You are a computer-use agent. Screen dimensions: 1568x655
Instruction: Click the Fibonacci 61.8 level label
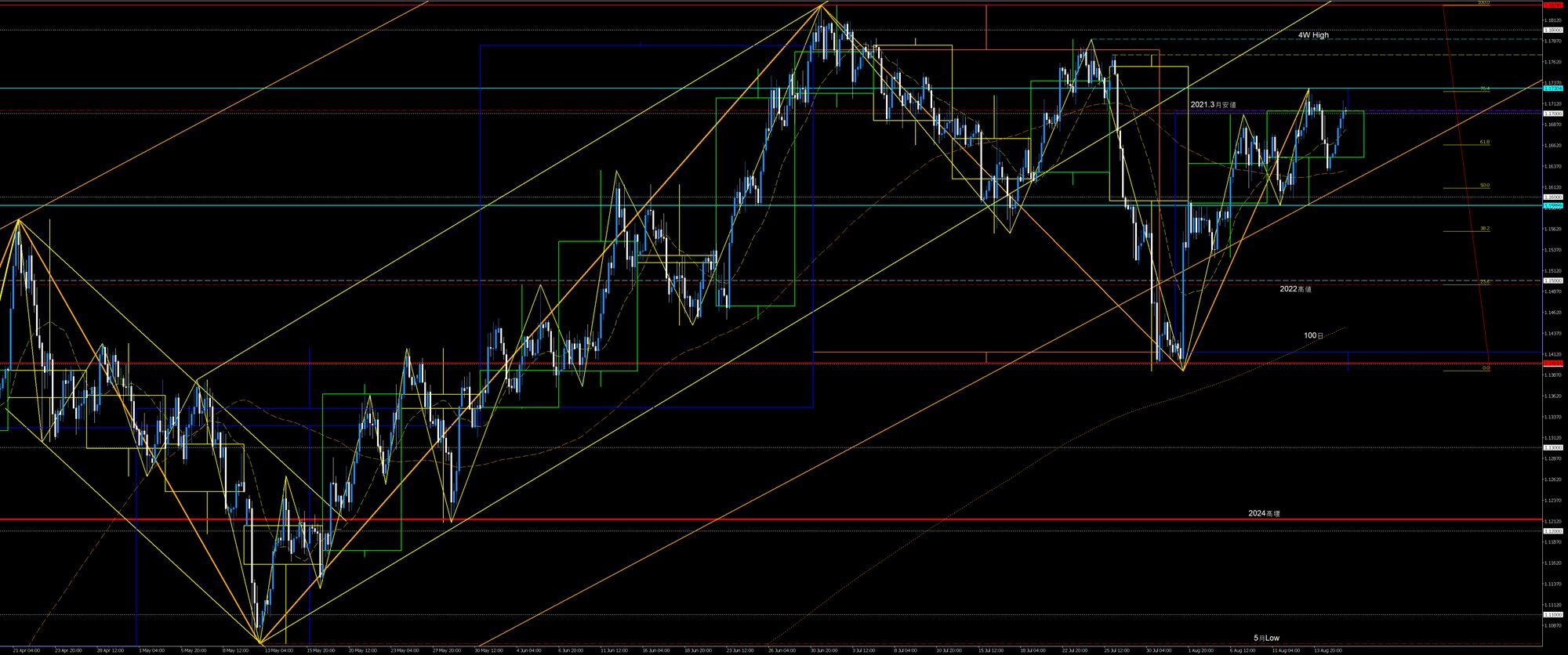[1485, 142]
